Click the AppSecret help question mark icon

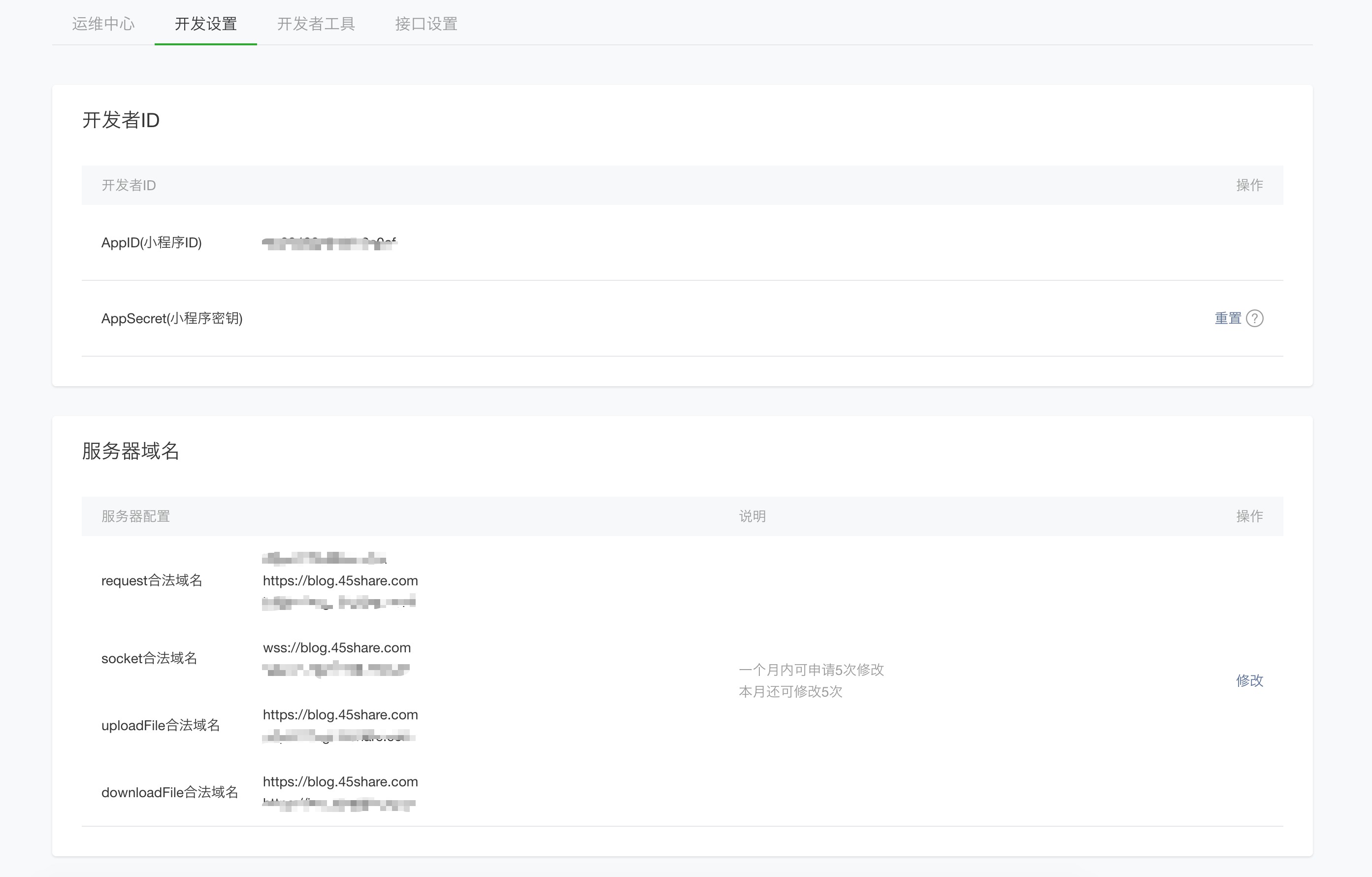click(x=1255, y=318)
